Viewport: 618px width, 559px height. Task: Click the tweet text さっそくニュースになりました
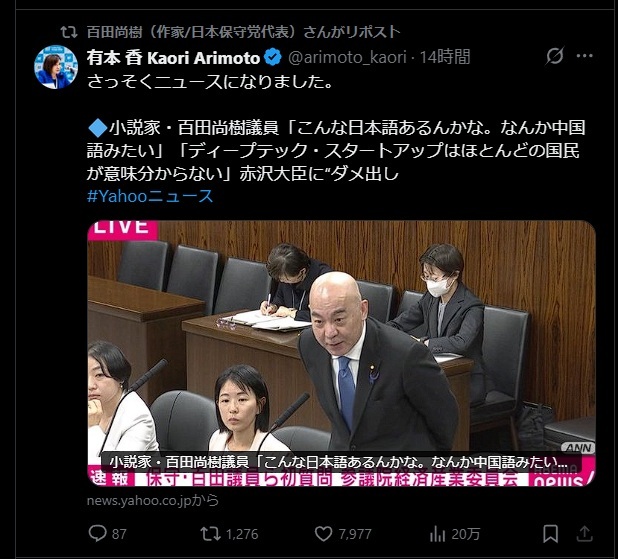pos(210,82)
